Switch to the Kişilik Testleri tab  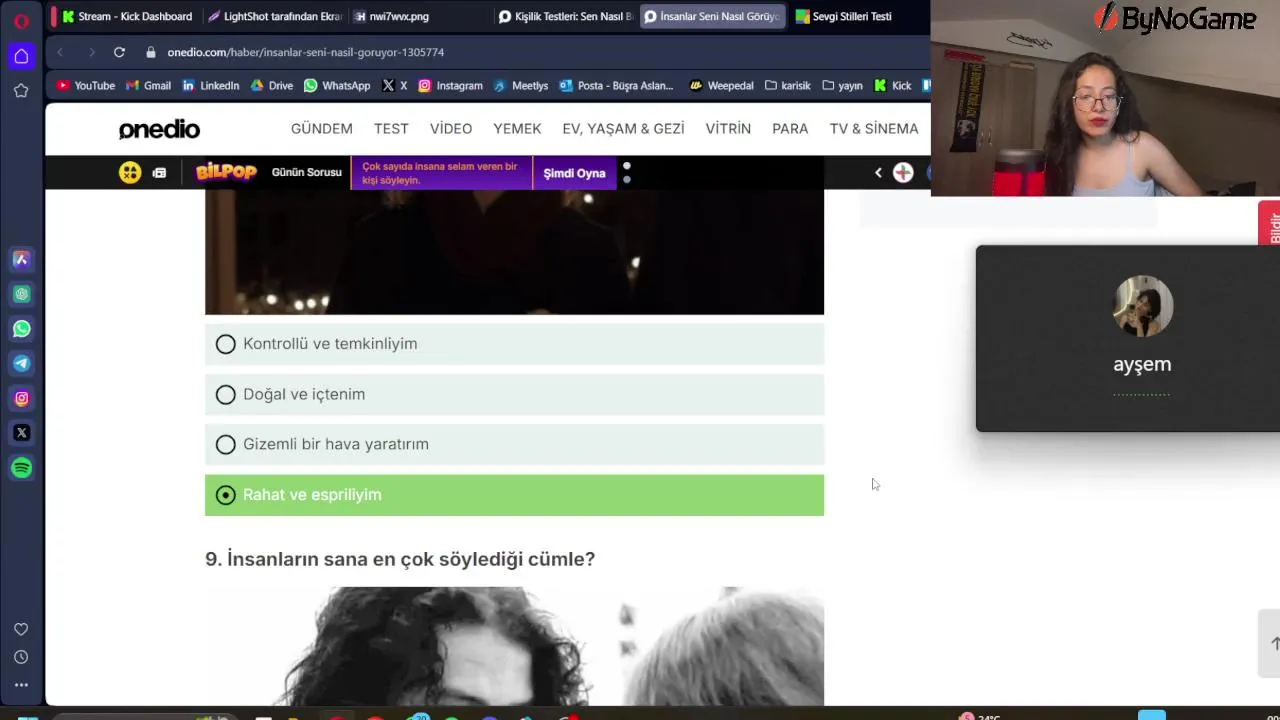(566, 16)
